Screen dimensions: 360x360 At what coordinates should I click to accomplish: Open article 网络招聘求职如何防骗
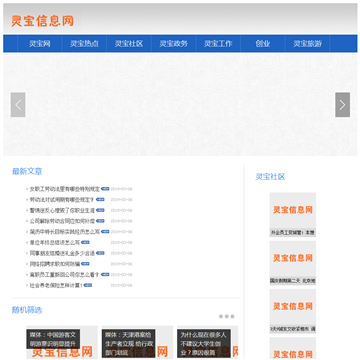click(55, 264)
